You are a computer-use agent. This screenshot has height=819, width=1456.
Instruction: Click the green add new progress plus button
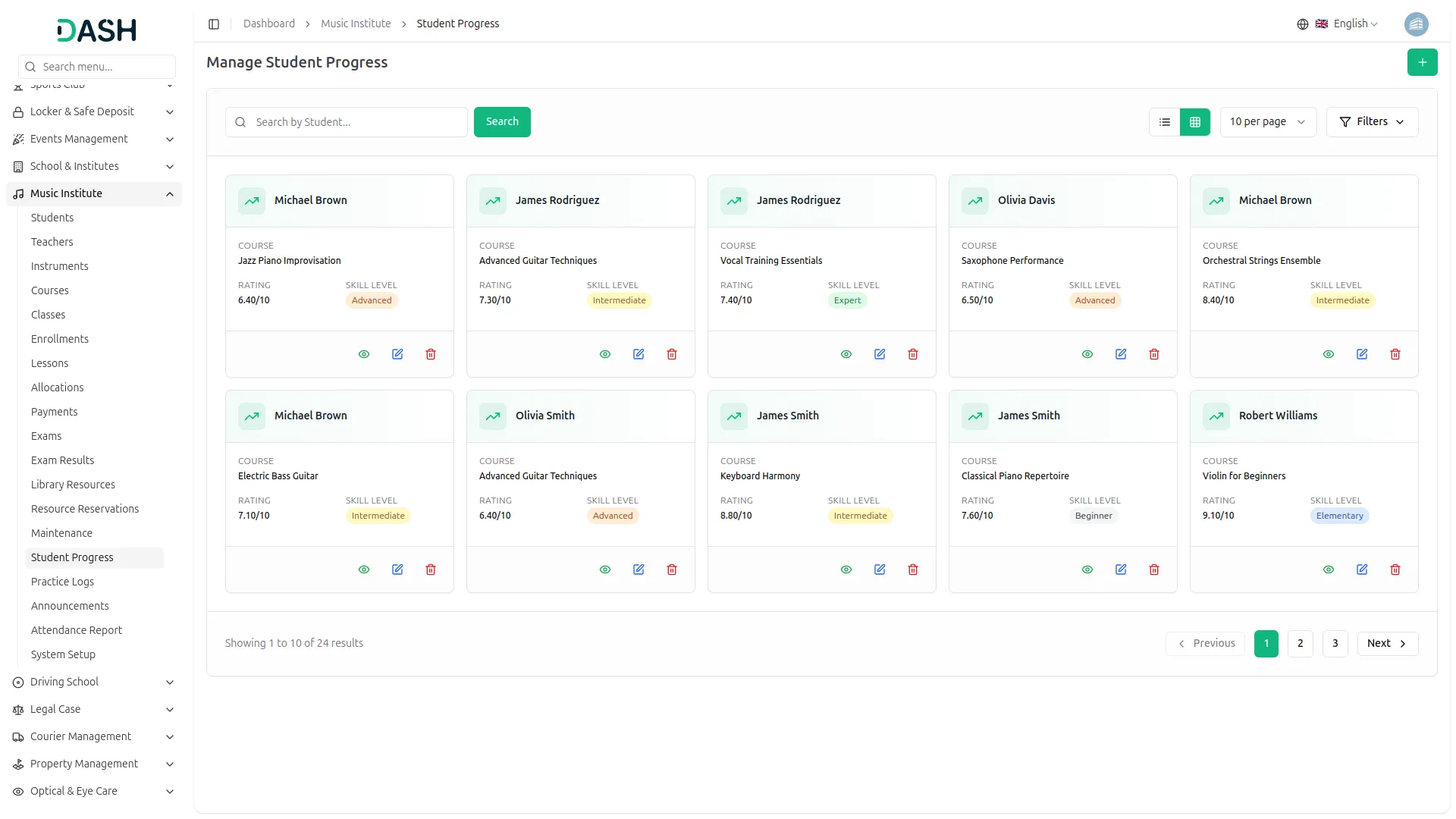point(1422,62)
